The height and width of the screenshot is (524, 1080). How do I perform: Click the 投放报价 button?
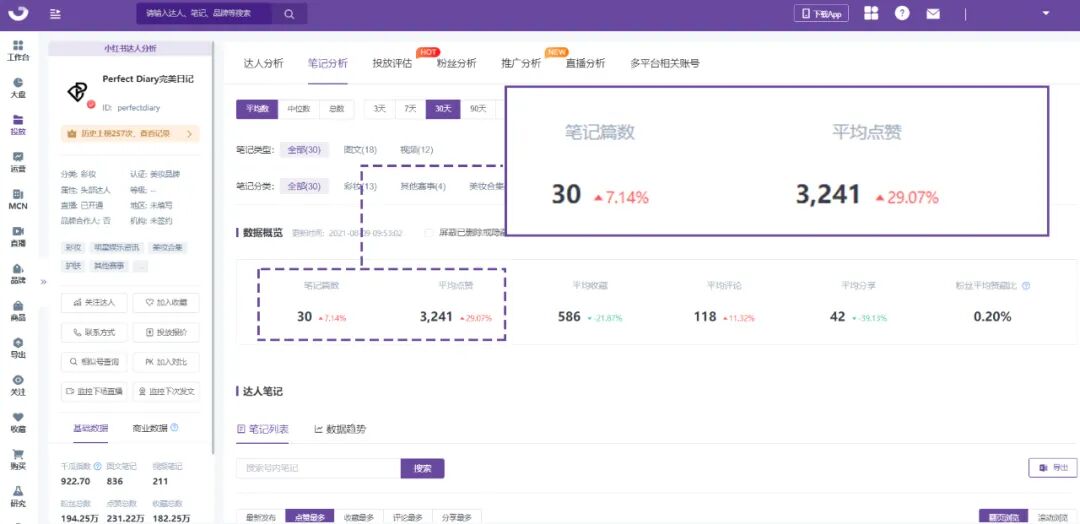166,332
